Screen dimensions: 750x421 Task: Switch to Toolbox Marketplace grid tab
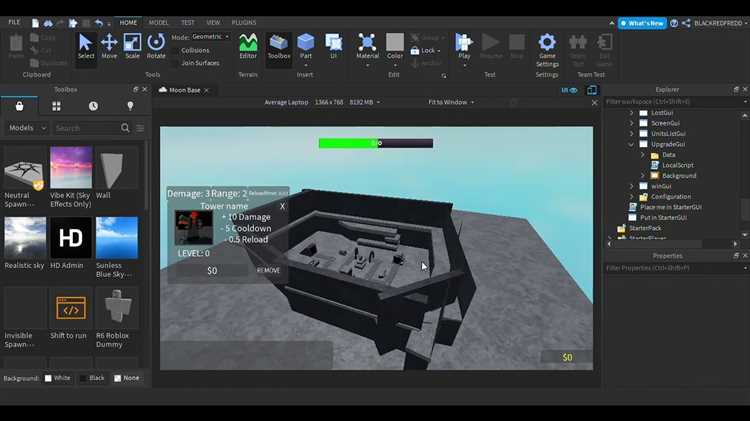pyautogui.click(x=56, y=106)
